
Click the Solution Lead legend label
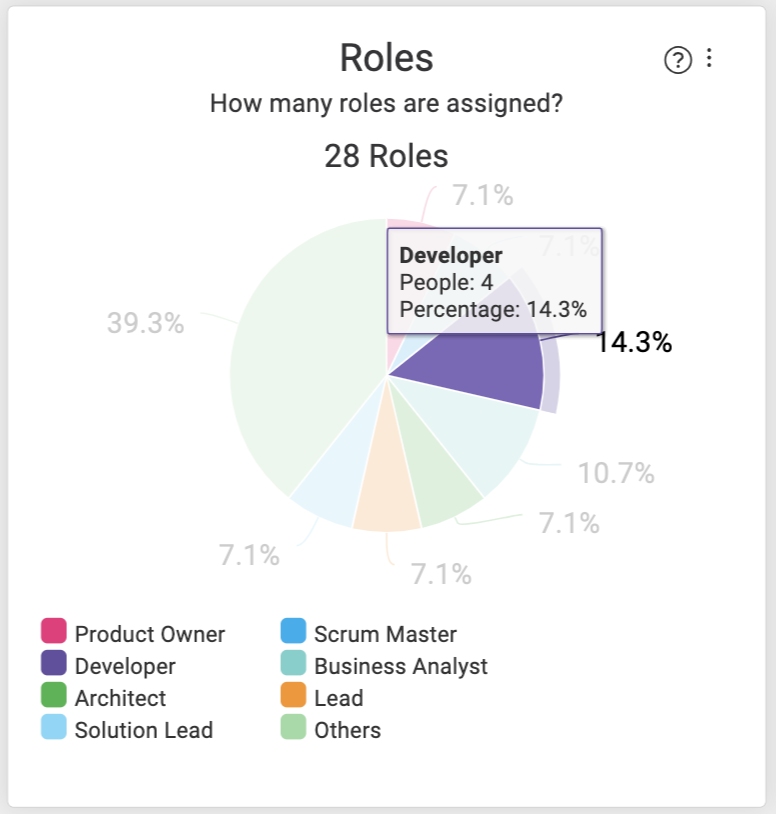coord(144,730)
